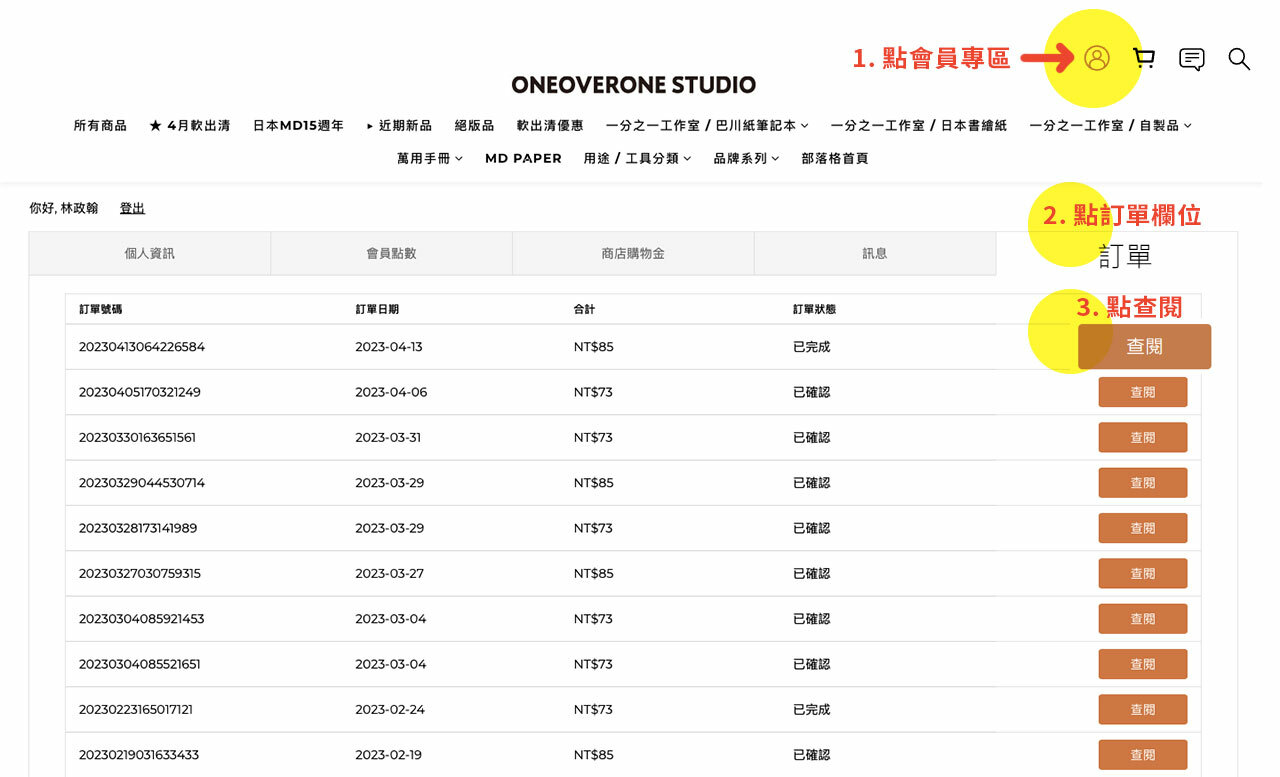View order 20230405170321249 with 查閱
The width and height of the screenshot is (1280, 777).
point(1143,393)
